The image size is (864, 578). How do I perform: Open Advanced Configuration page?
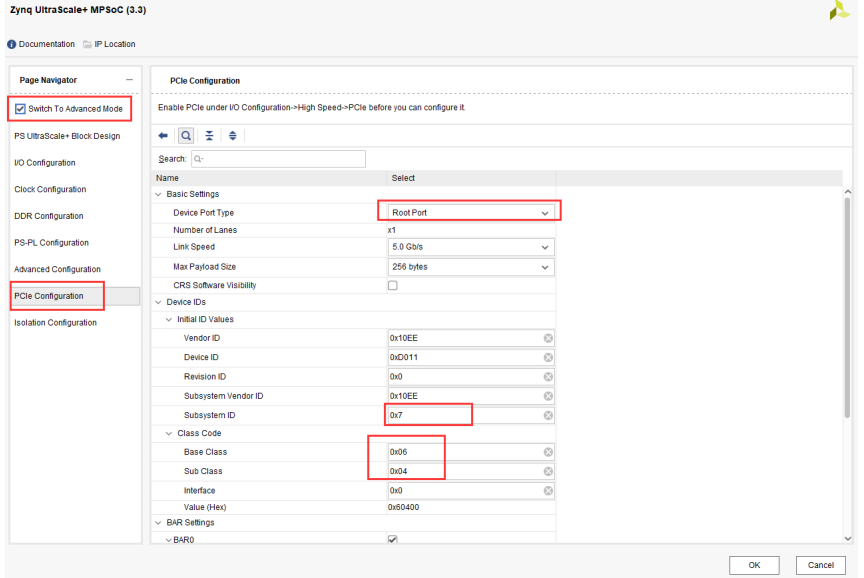click(x=57, y=269)
